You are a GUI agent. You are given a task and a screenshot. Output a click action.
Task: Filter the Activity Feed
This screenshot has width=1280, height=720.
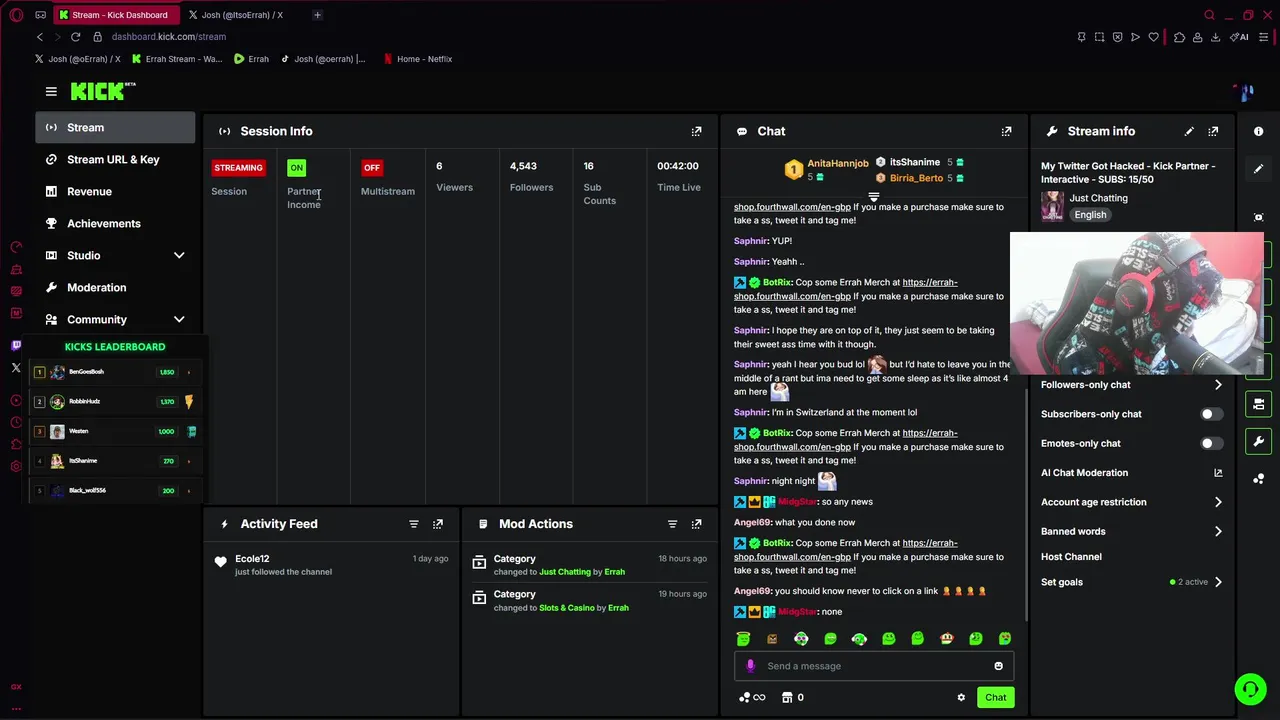[414, 524]
